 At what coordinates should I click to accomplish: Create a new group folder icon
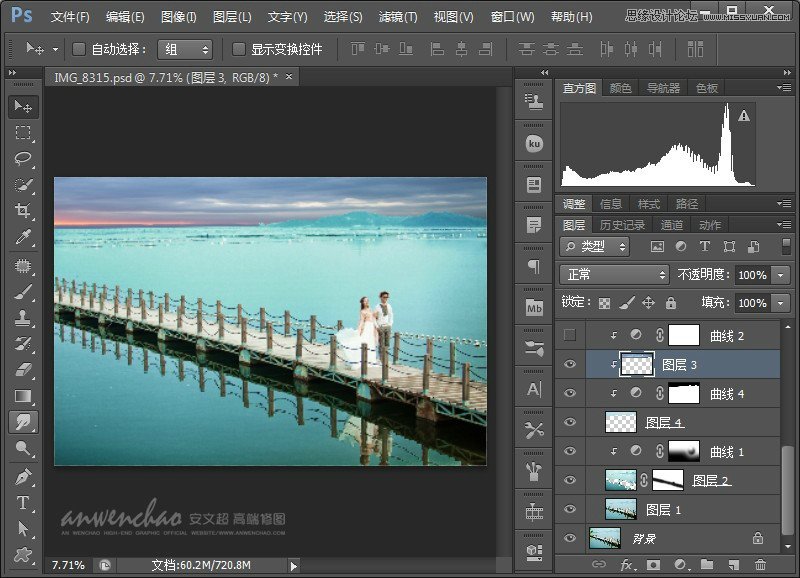[707, 564]
